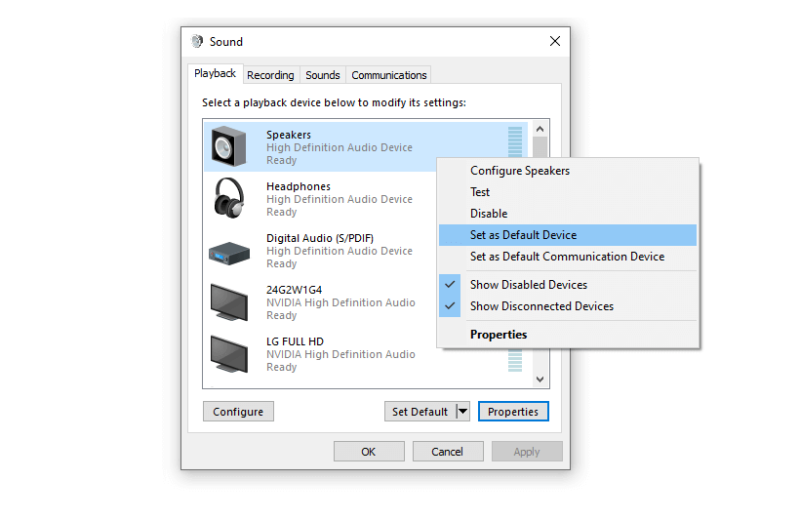Click the Sound window title icon
The height and width of the screenshot is (520, 800).
pyautogui.click(x=197, y=41)
